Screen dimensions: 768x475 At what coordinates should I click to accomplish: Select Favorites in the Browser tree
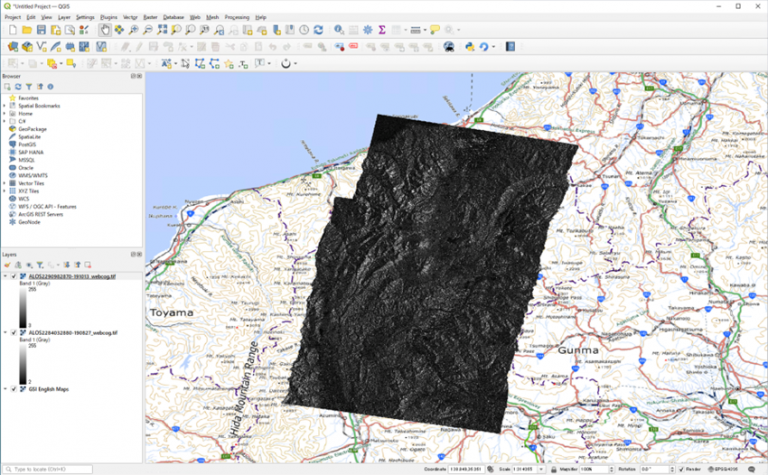click(x=28, y=98)
